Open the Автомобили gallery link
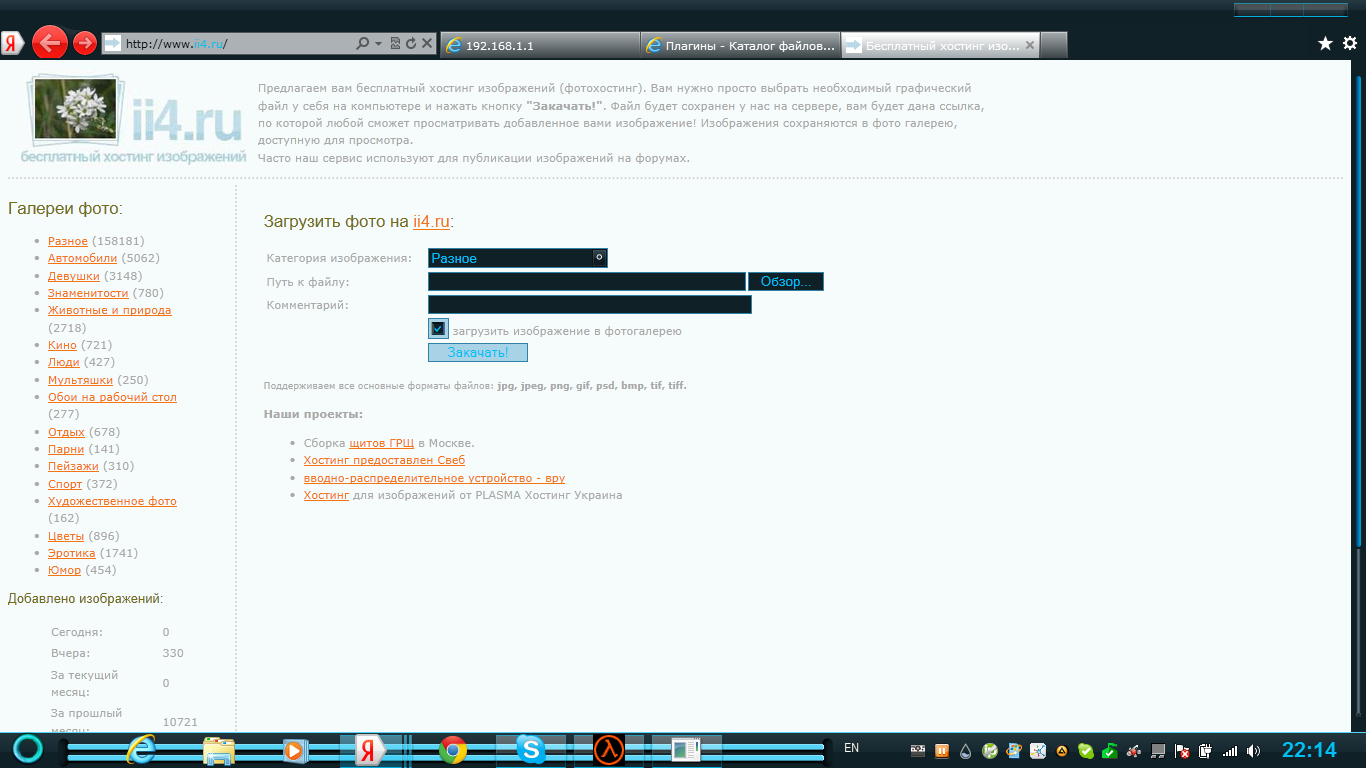The image size is (1366, 768). [82, 258]
